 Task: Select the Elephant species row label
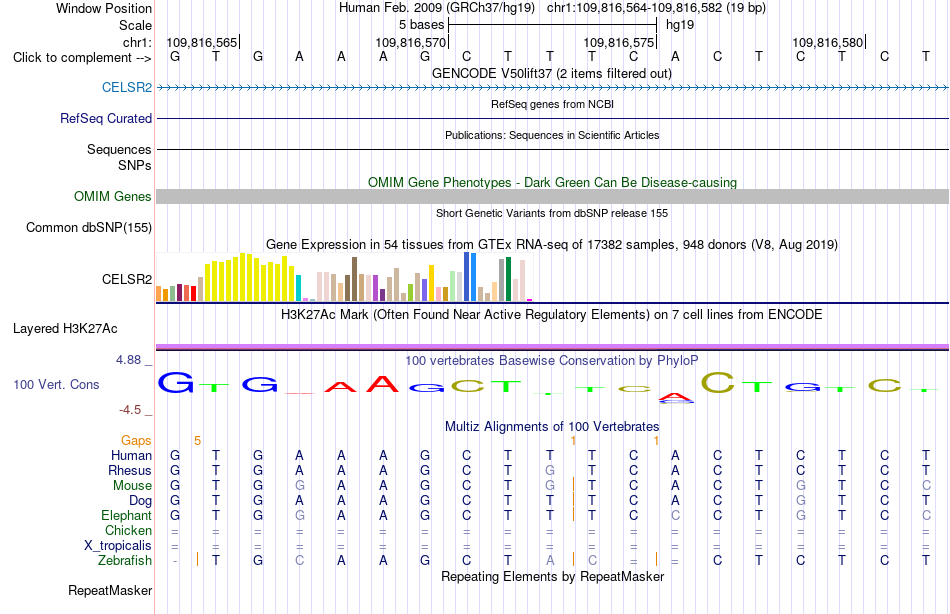coord(126,515)
